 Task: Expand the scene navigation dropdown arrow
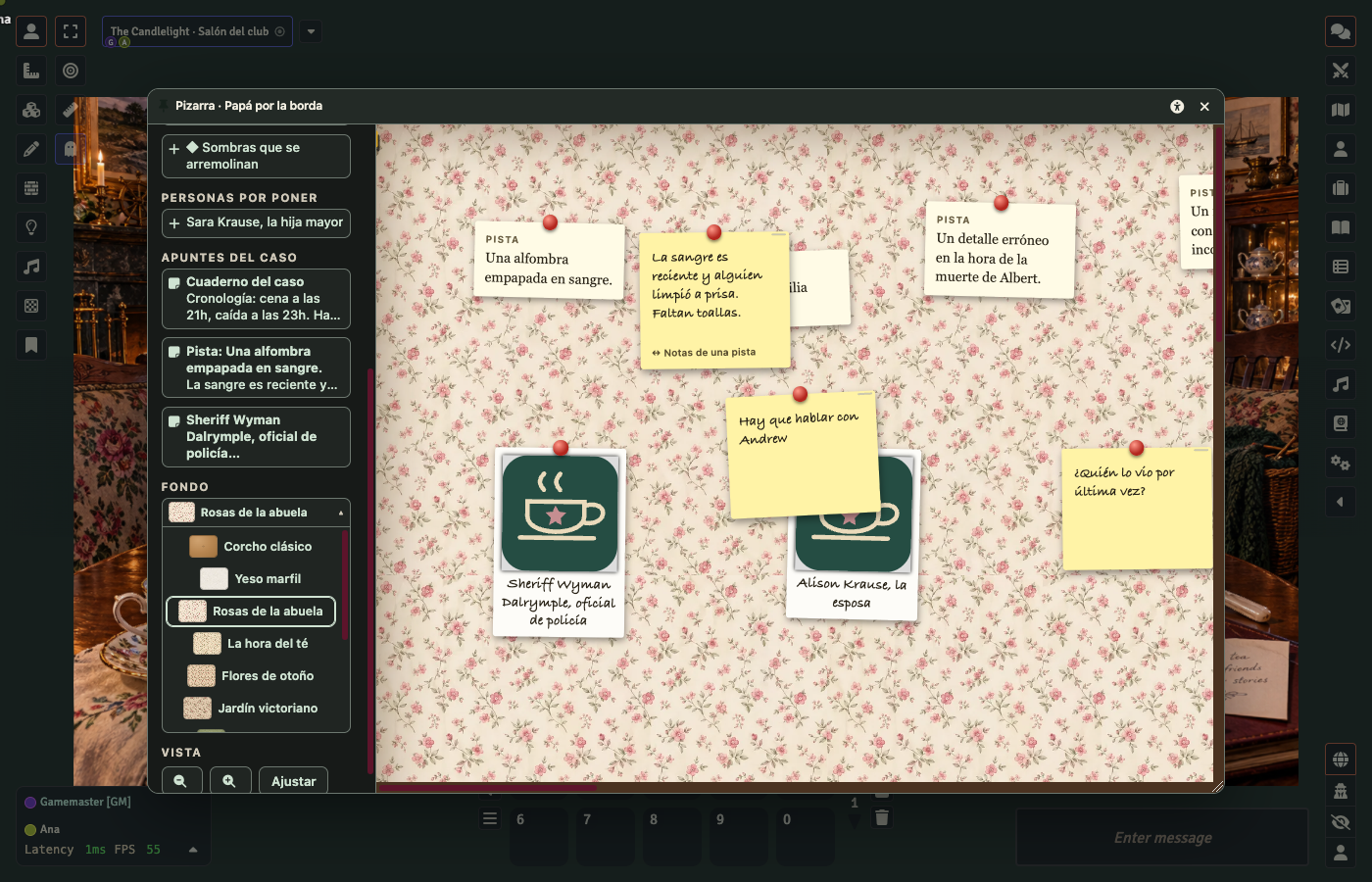[311, 31]
